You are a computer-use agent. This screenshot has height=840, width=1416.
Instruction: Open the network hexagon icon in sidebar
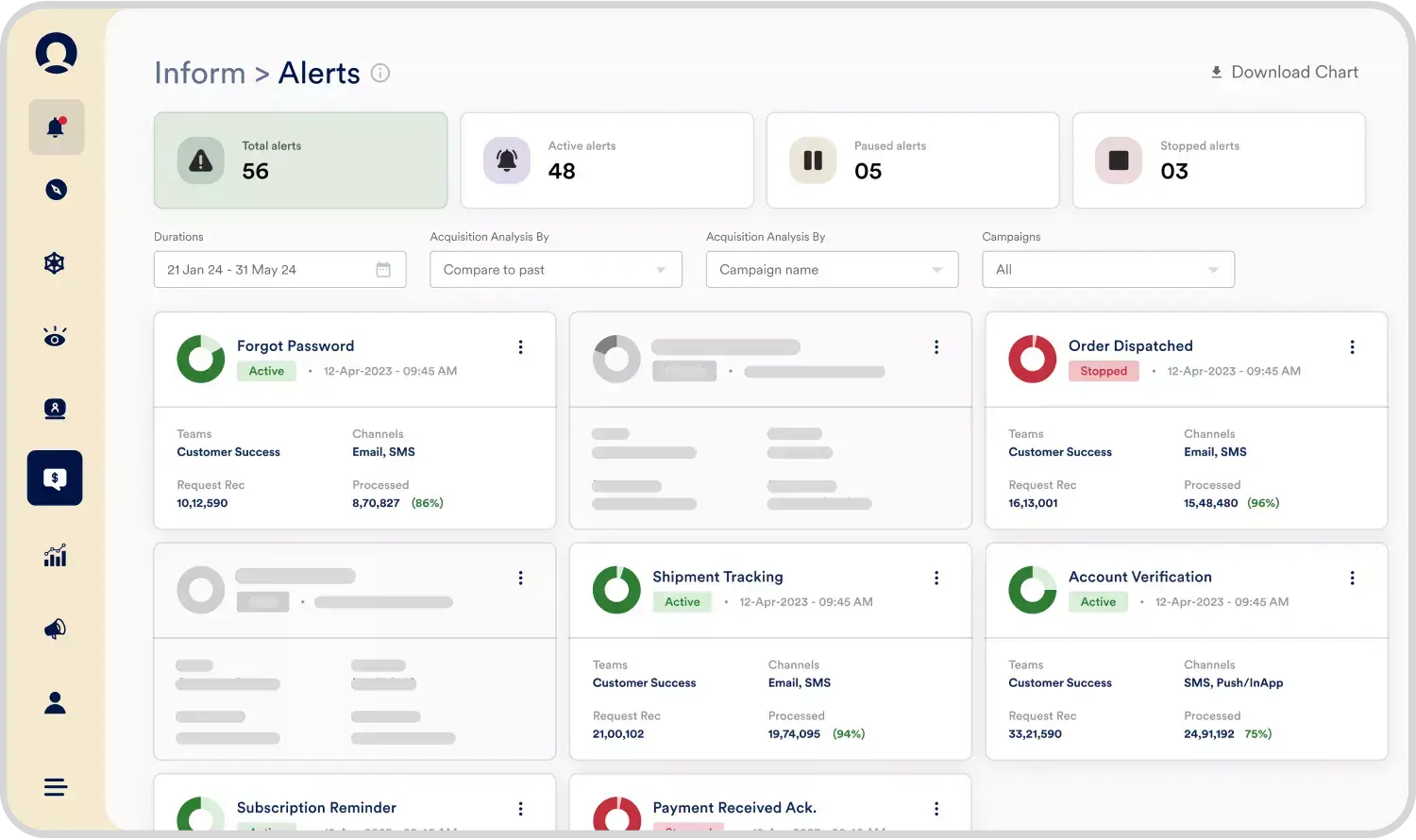(55, 263)
